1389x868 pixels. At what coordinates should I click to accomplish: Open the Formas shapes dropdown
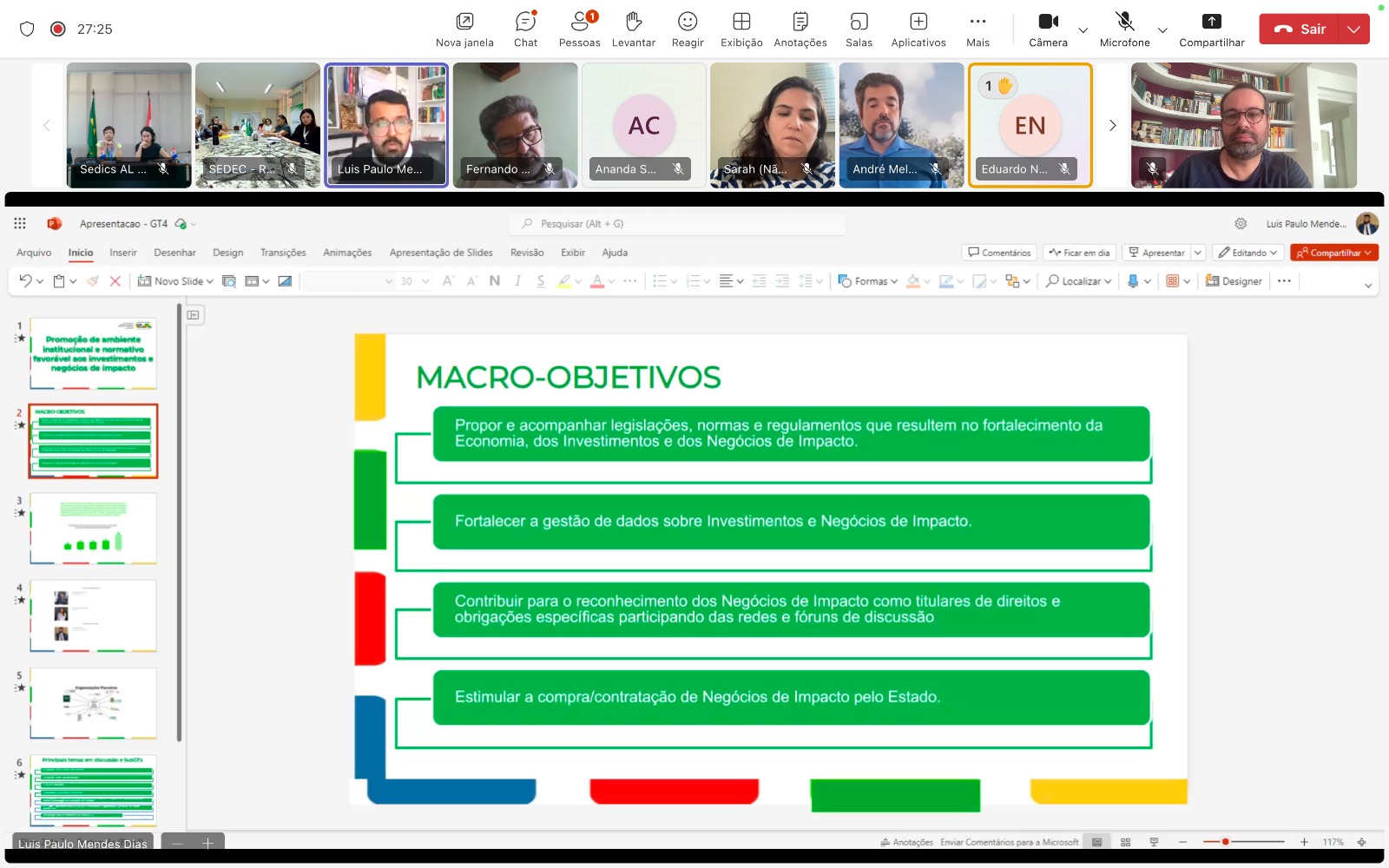(x=868, y=281)
